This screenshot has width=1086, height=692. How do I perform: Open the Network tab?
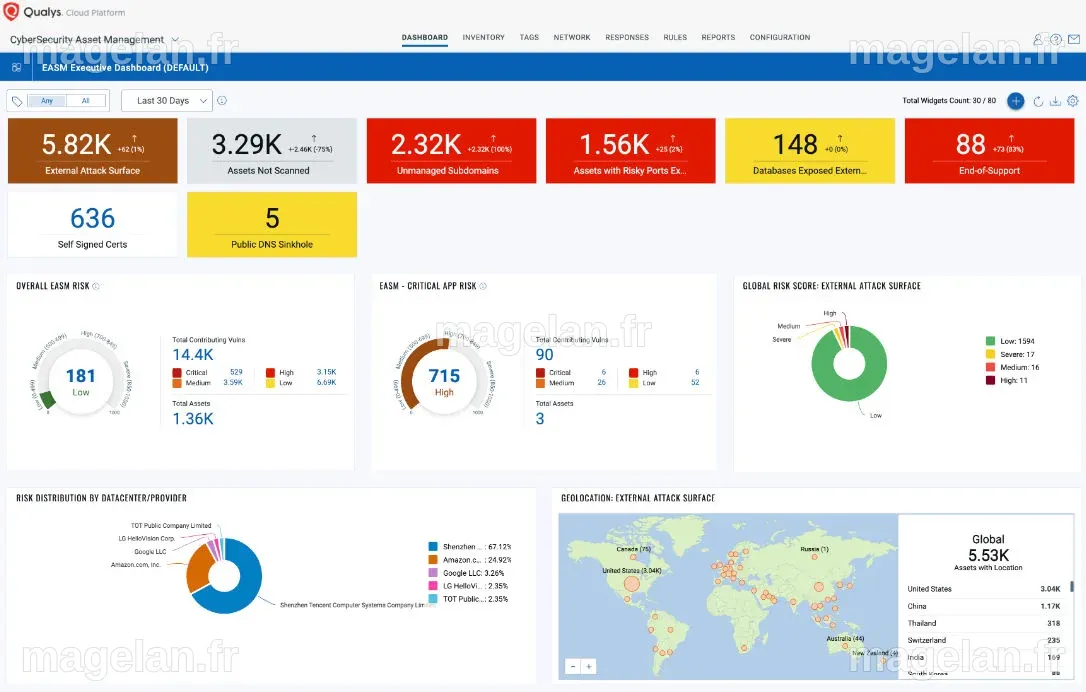pyautogui.click(x=571, y=37)
